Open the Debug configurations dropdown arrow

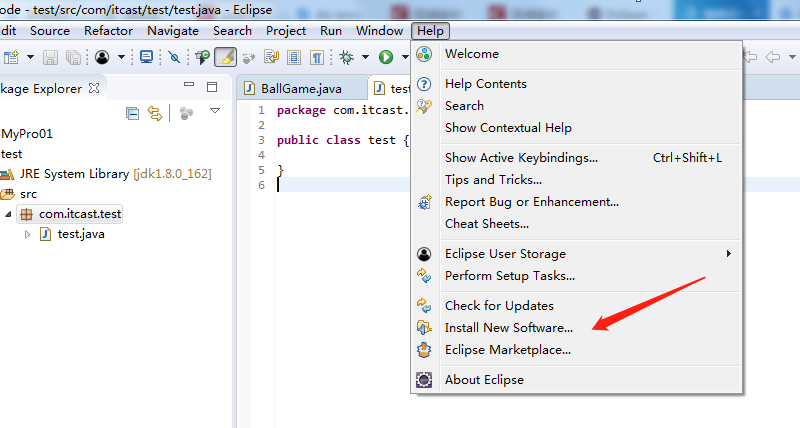pyautogui.click(x=365, y=57)
